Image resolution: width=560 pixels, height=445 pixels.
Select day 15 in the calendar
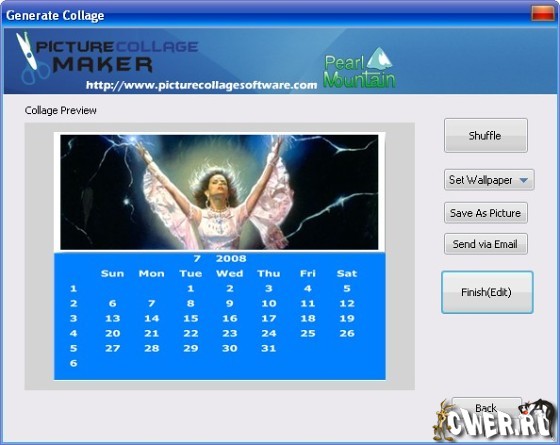point(191,318)
